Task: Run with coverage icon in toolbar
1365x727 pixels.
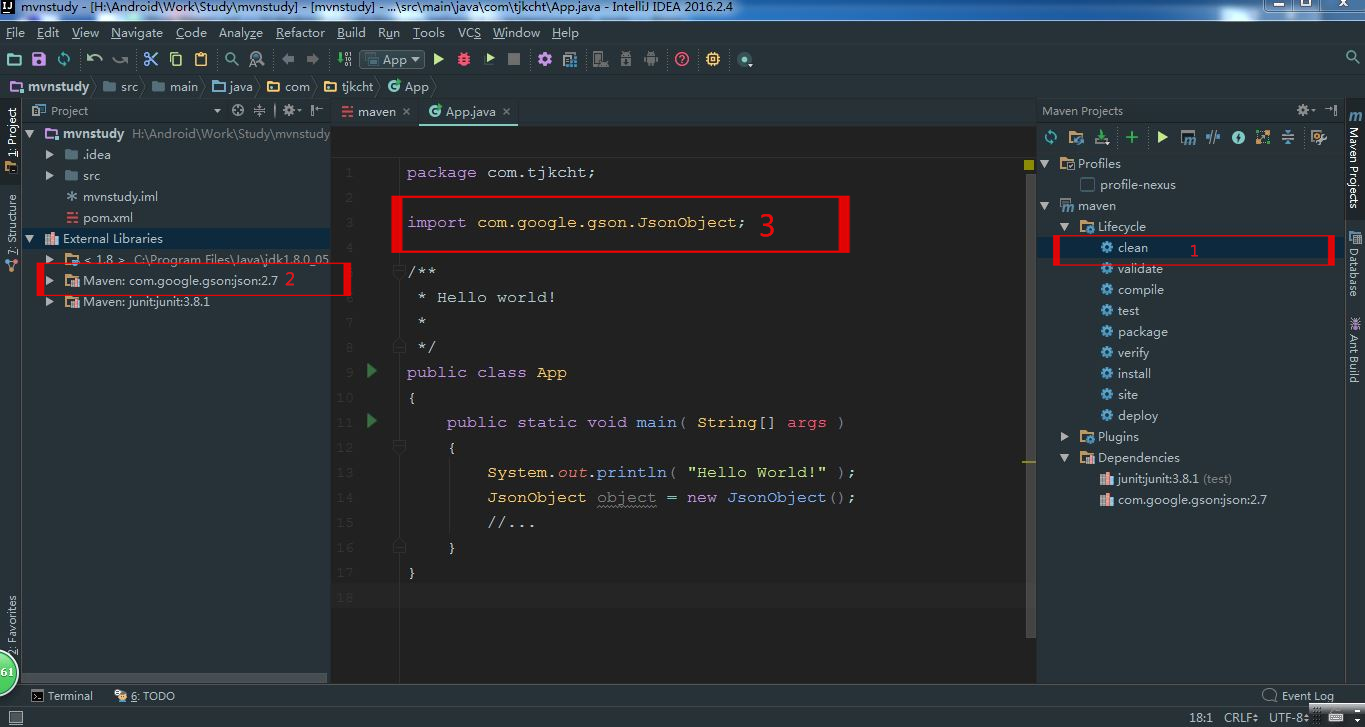Action: click(x=490, y=60)
